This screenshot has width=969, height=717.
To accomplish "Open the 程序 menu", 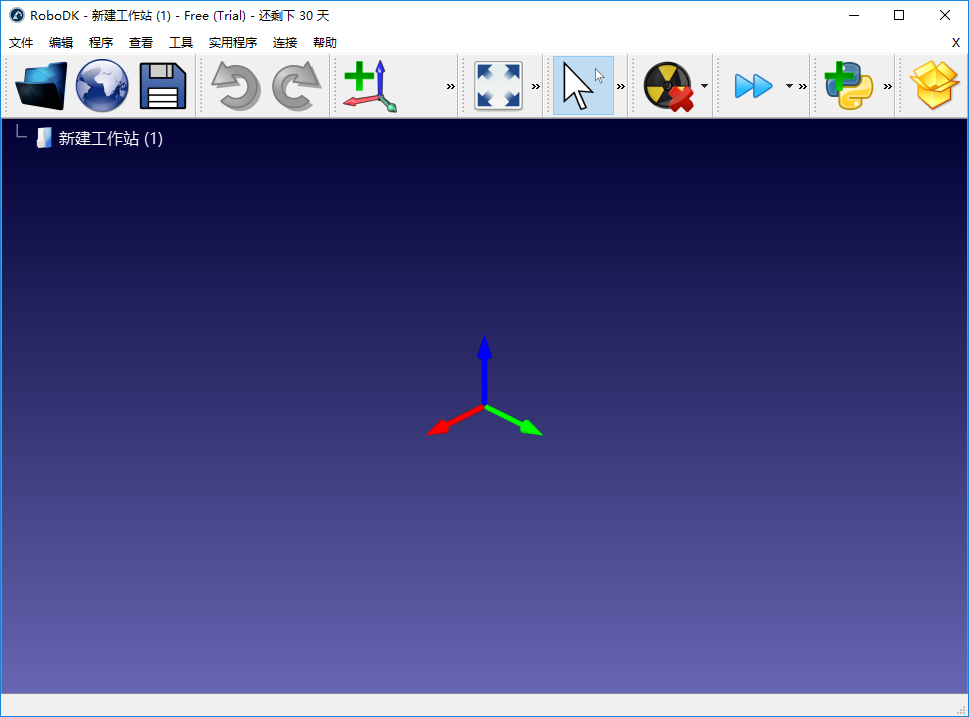I will click(101, 43).
